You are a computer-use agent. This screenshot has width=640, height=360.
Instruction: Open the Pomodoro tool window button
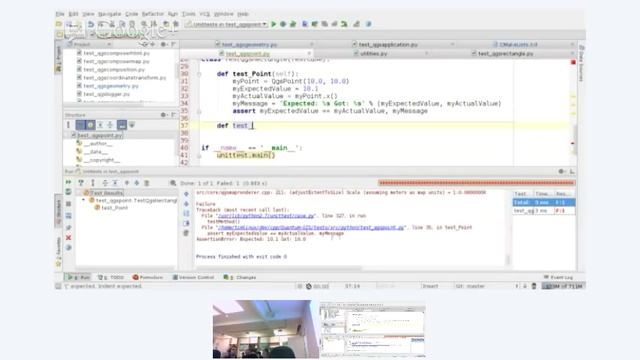pyautogui.click(x=148, y=277)
